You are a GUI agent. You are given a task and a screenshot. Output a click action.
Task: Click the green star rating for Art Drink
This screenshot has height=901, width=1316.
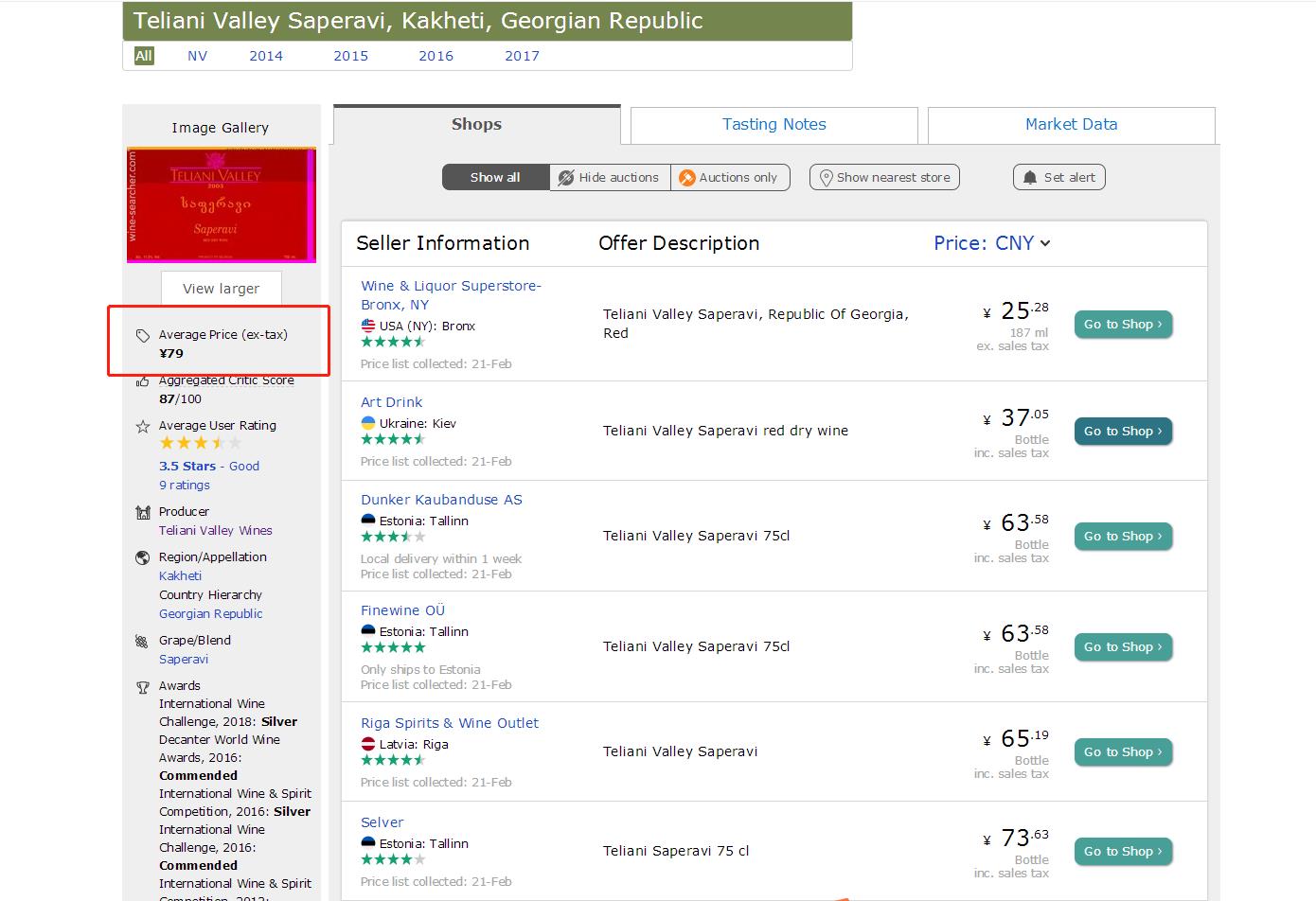click(393, 439)
